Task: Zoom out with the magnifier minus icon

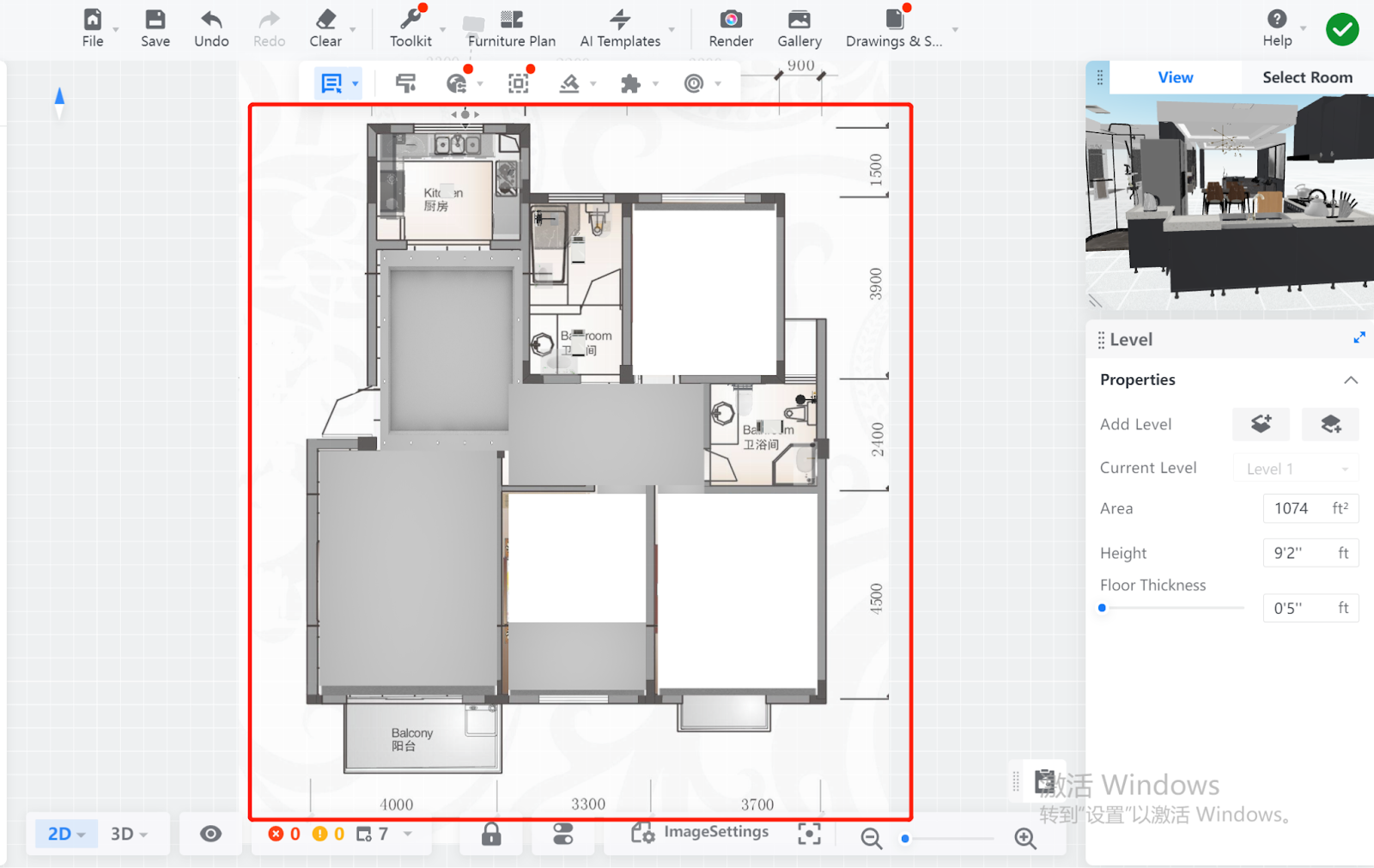Action: coord(871,838)
